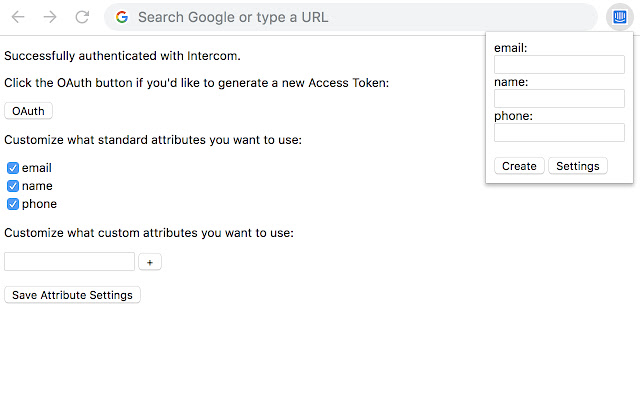Add custom attribute with plus button

[x=150, y=262]
